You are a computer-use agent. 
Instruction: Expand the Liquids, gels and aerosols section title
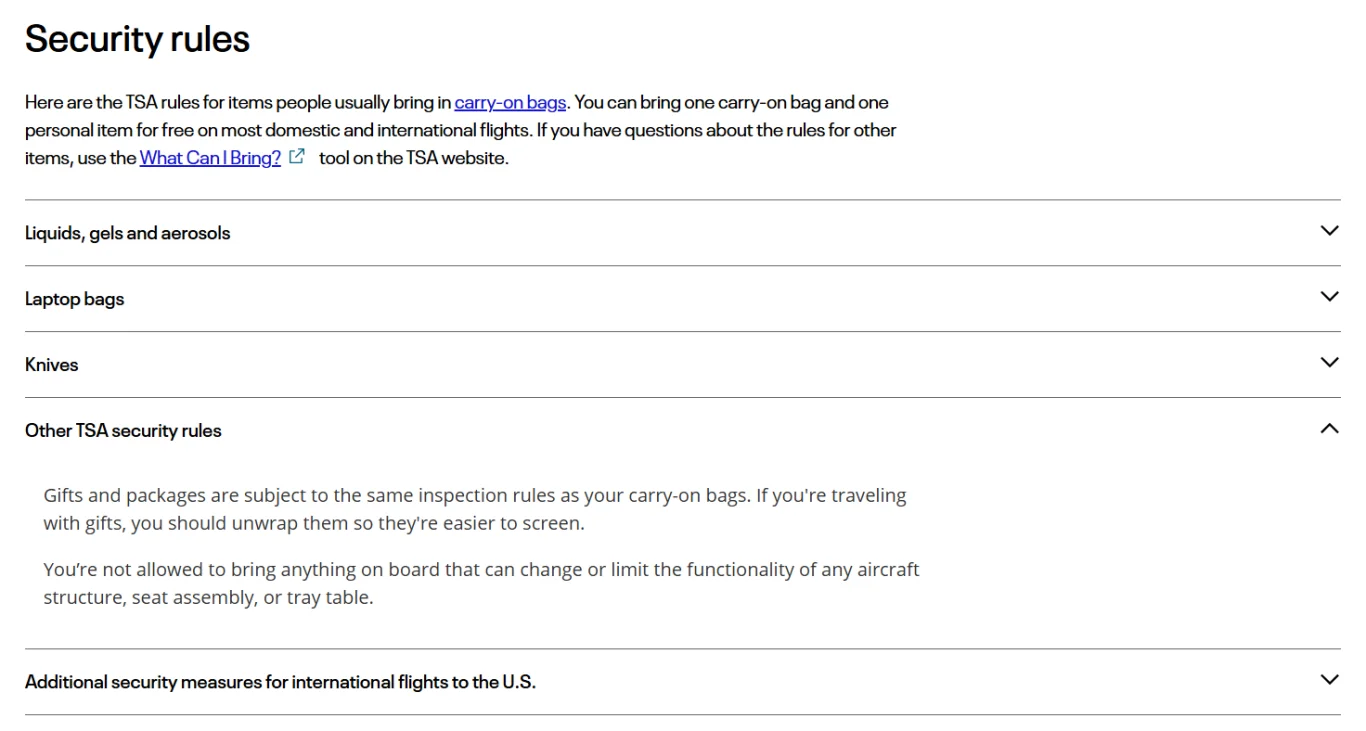[x=127, y=233]
